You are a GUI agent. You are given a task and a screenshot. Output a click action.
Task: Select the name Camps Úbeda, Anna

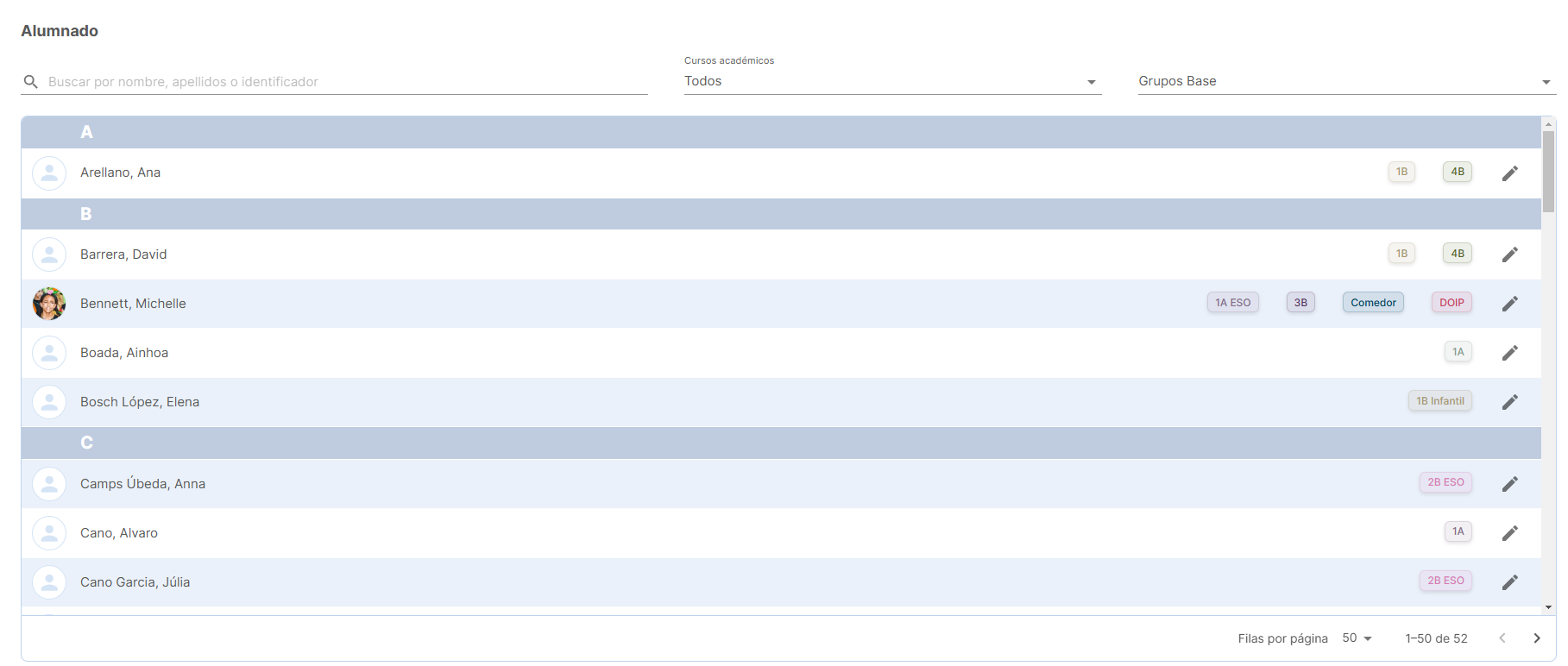[143, 484]
